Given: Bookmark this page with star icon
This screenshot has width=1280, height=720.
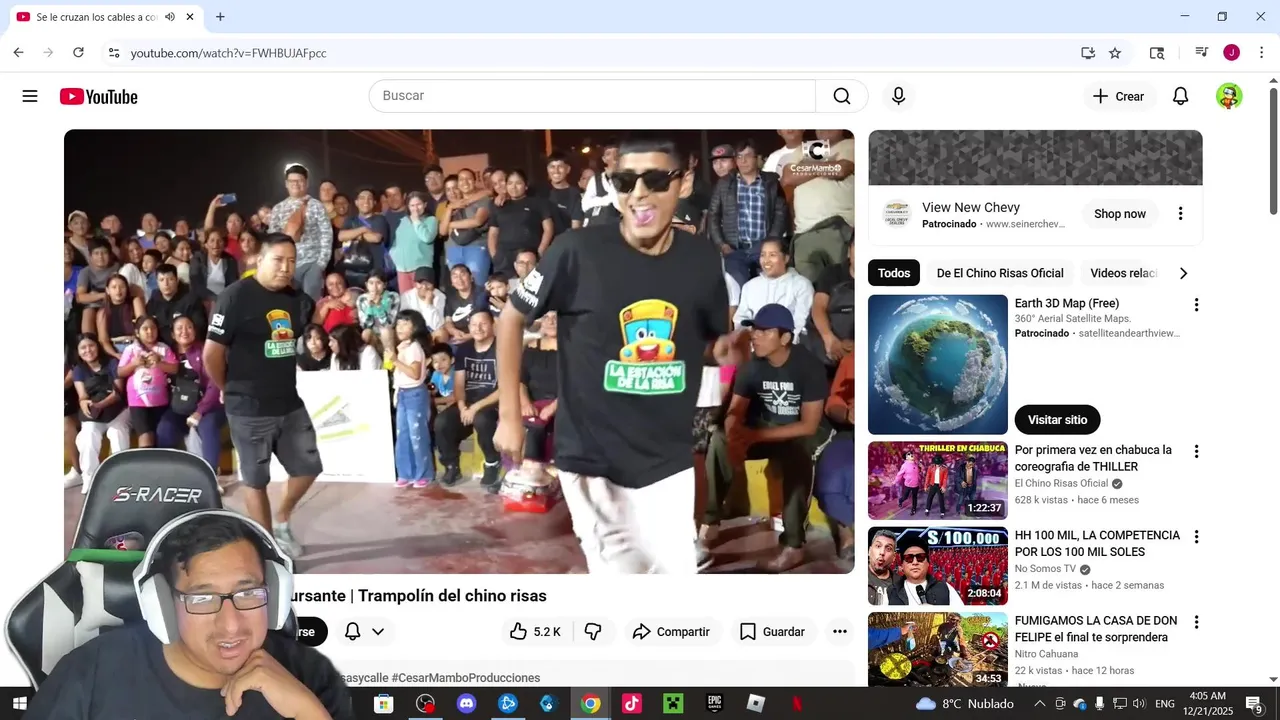Looking at the screenshot, I should (x=1115, y=53).
